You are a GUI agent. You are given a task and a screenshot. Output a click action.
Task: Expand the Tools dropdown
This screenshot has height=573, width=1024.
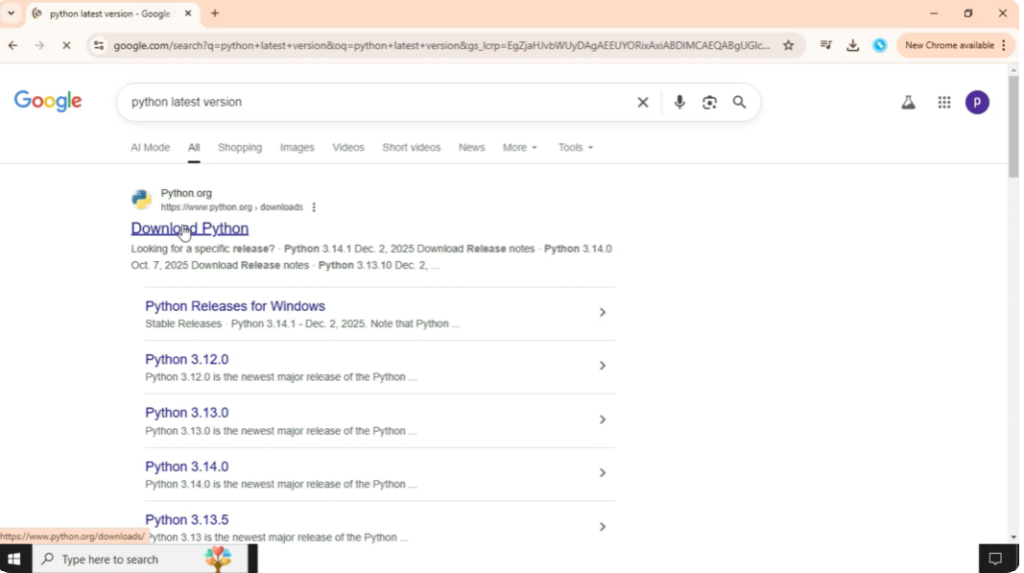click(x=575, y=147)
